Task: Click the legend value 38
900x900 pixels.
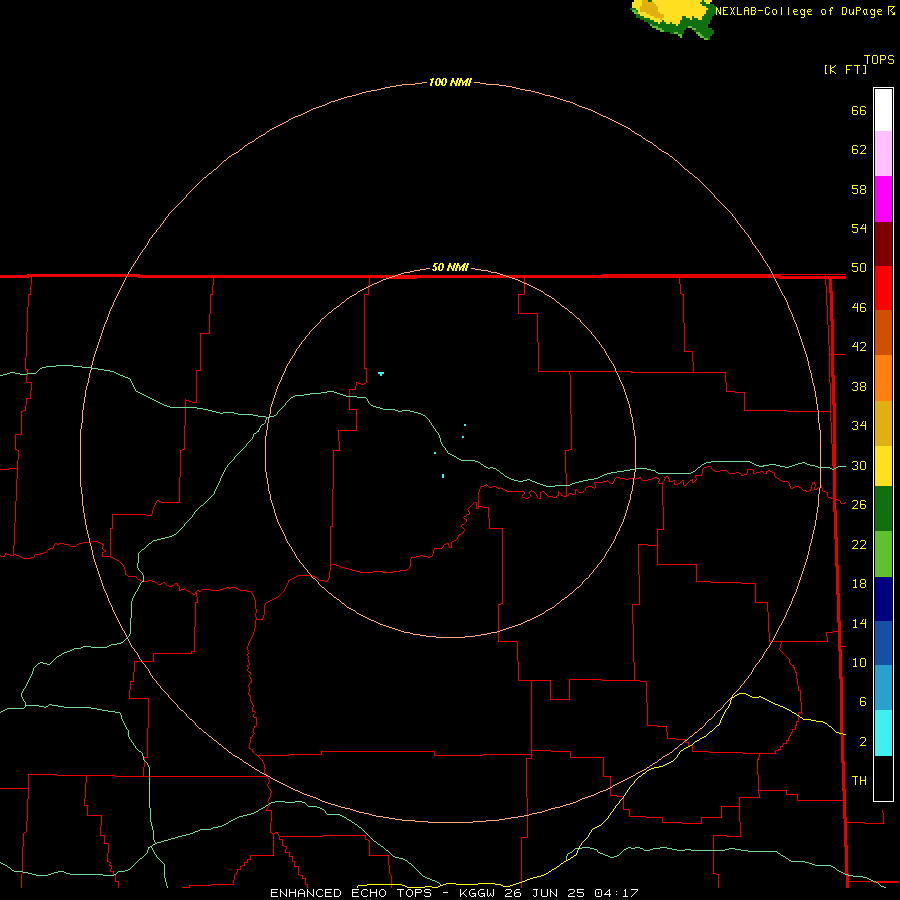Action: [859, 386]
